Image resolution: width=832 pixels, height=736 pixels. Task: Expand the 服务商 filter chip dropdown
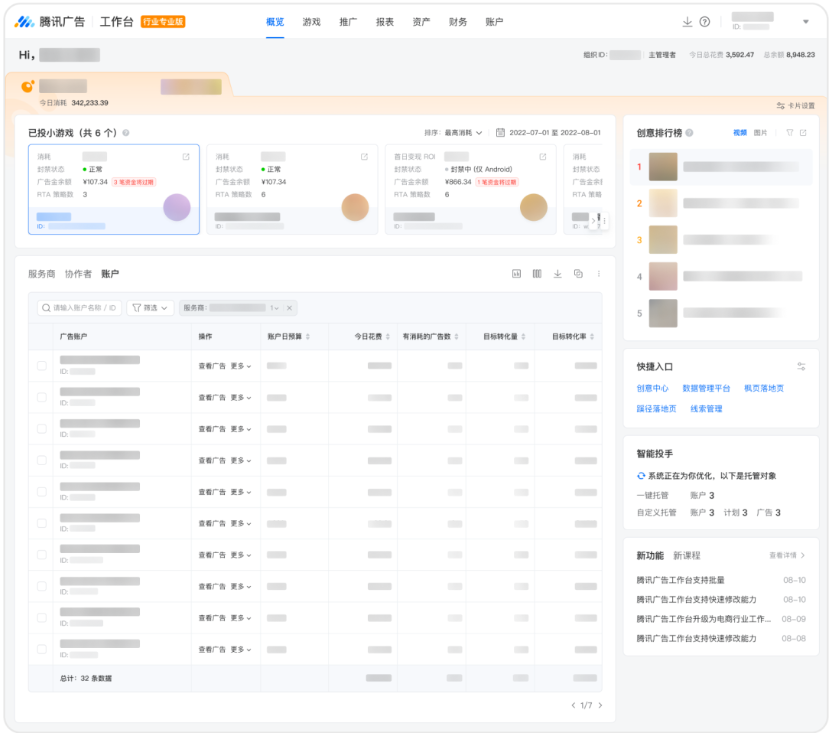point(275,308)
